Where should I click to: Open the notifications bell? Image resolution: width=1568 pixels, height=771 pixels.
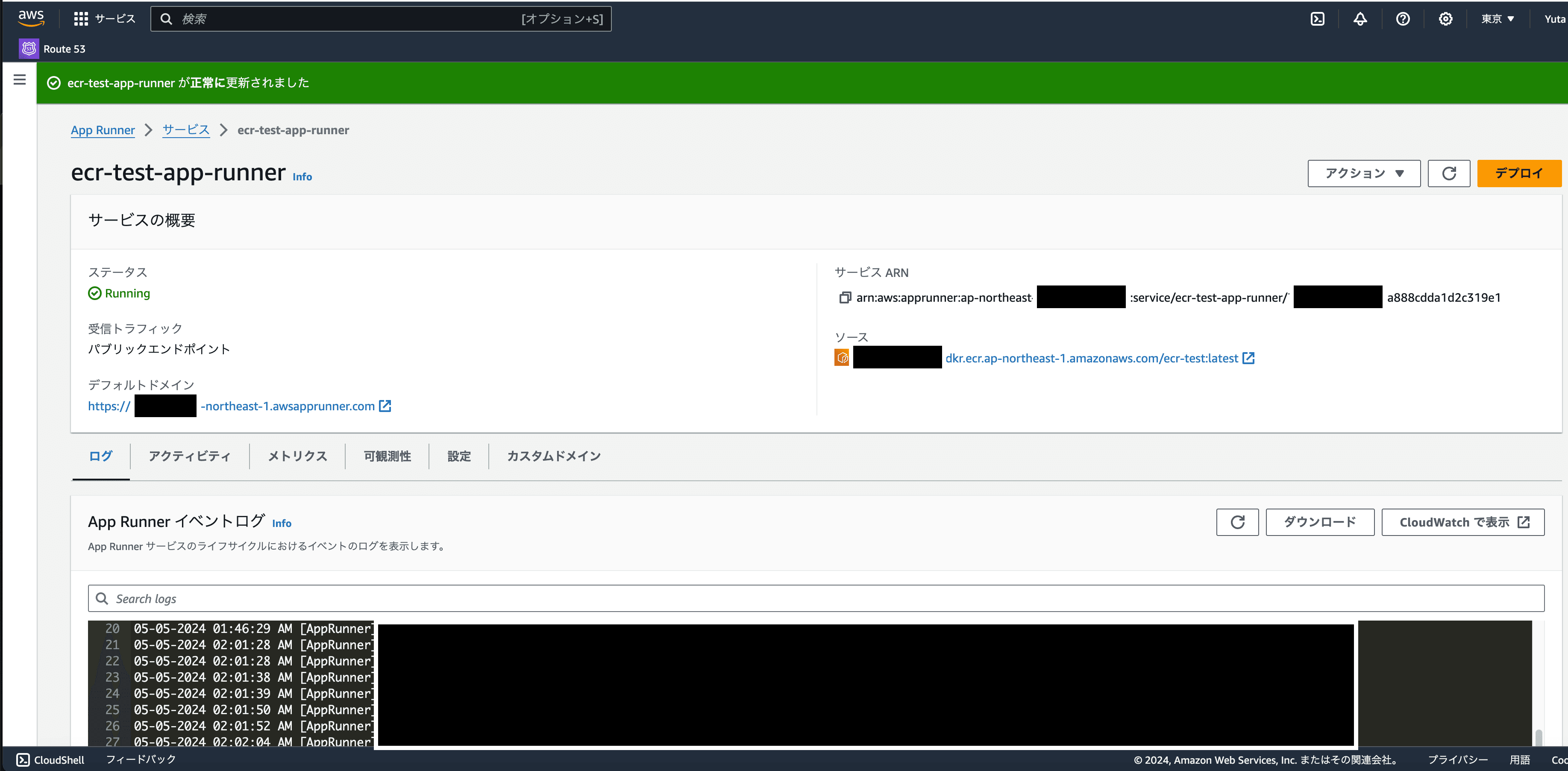pyautogui.click(x=1360, y=19)
